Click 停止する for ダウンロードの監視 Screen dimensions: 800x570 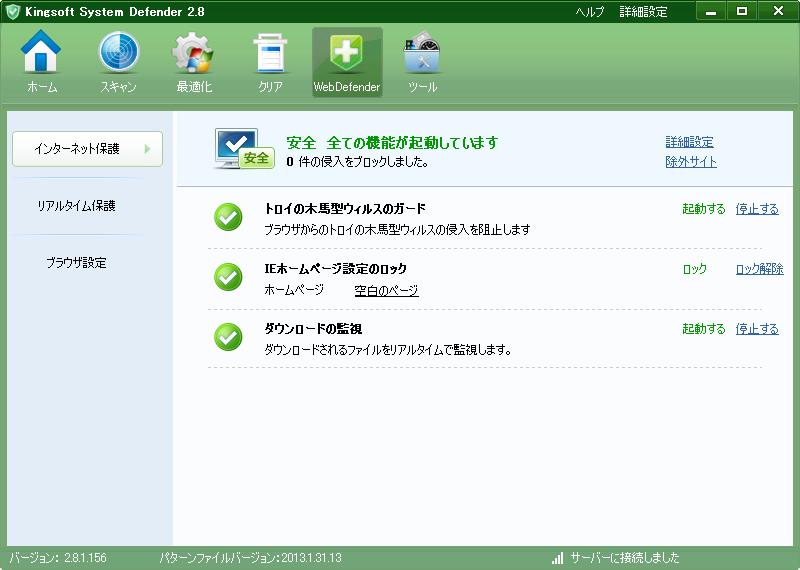click(757, 329)
